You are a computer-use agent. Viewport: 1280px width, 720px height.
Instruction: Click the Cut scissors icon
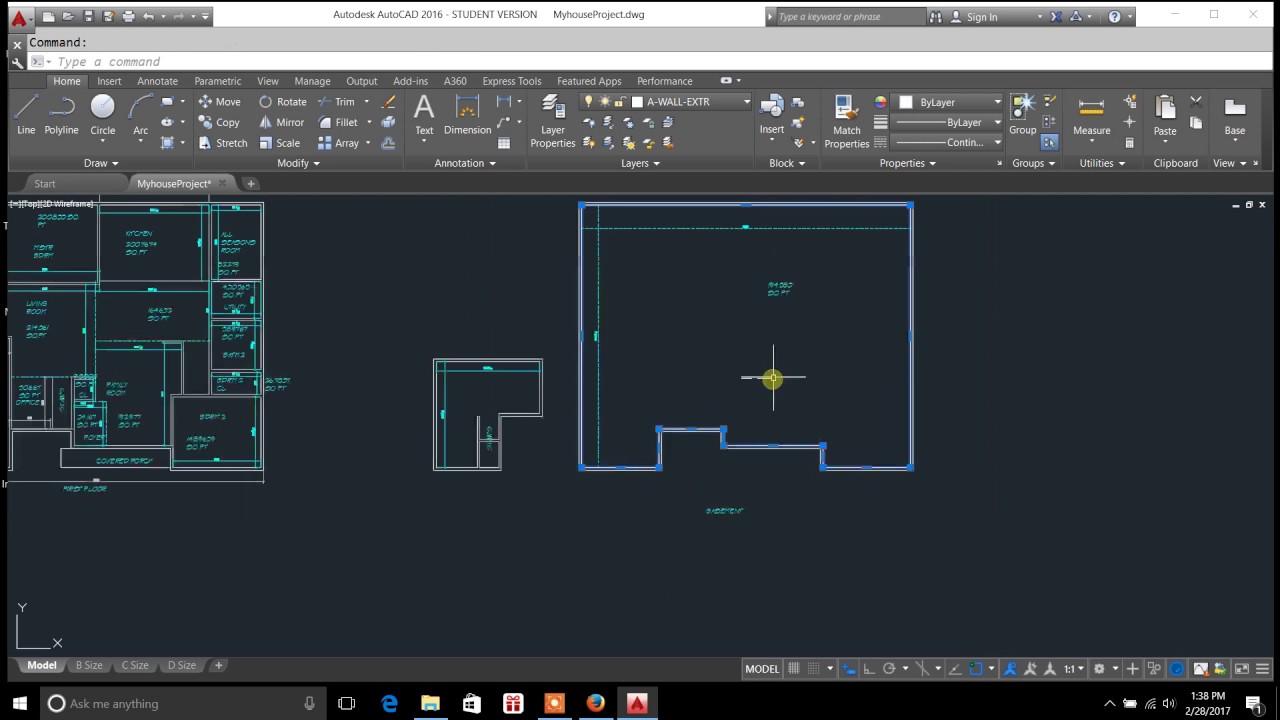click(x=1196, y=102)
